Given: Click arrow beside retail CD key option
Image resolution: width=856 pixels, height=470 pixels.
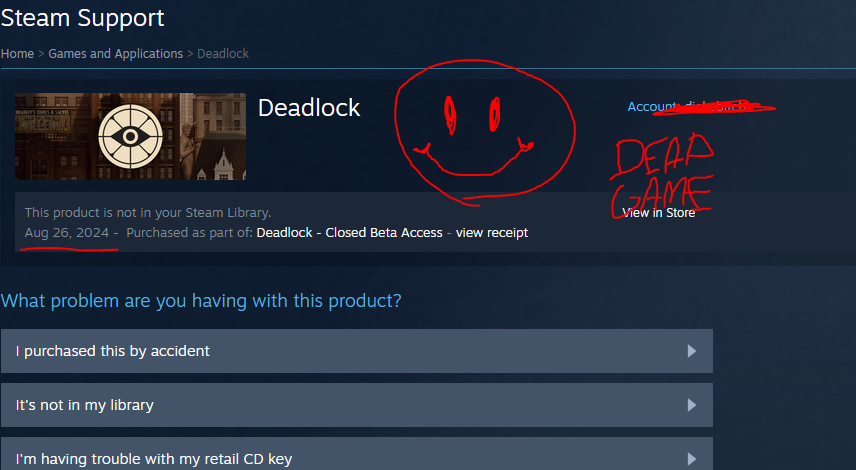Looking at the screenshot, I should pyautogui.click(x=692, y=459).
